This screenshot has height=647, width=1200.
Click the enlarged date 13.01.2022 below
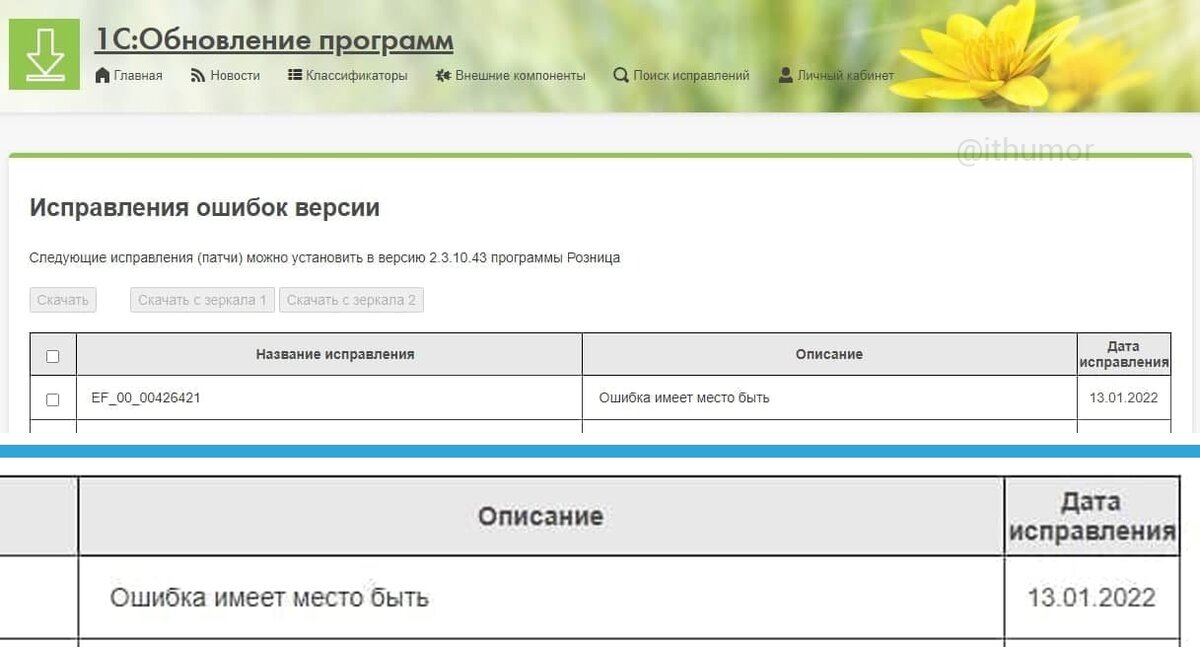(1092, 598)
